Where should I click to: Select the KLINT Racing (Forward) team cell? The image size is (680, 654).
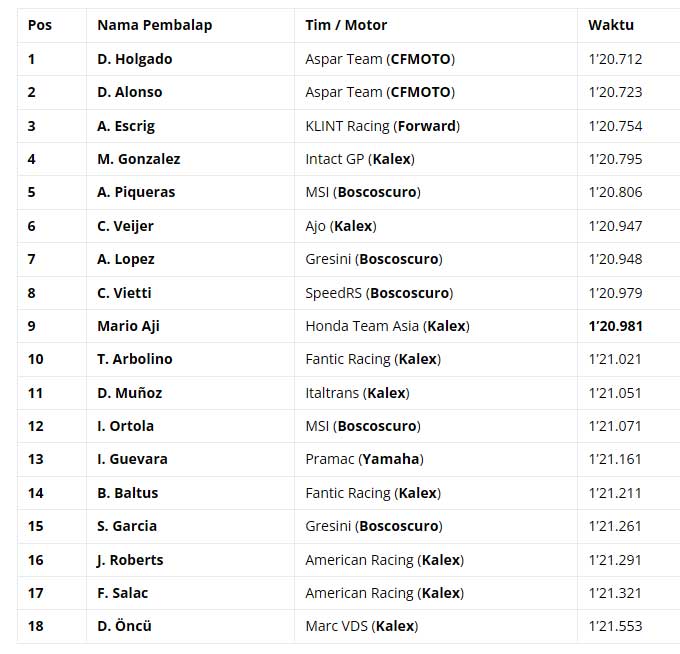coord(382,126)
